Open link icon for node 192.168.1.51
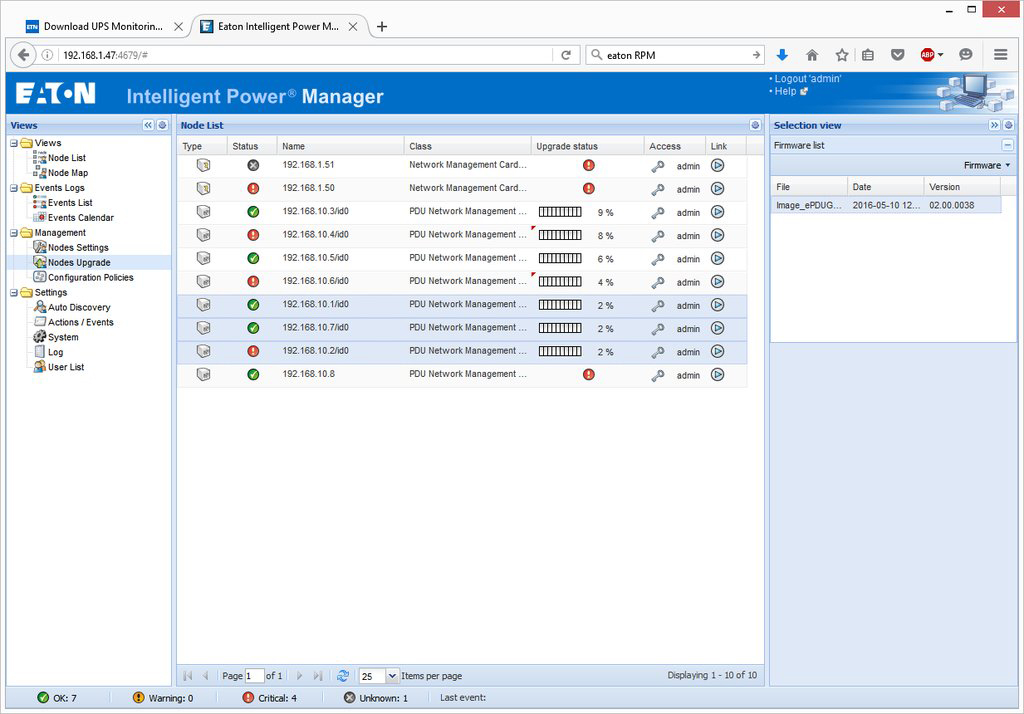Image resolution: width=1024 pixels, height=714 pixels. coord(717,165)
